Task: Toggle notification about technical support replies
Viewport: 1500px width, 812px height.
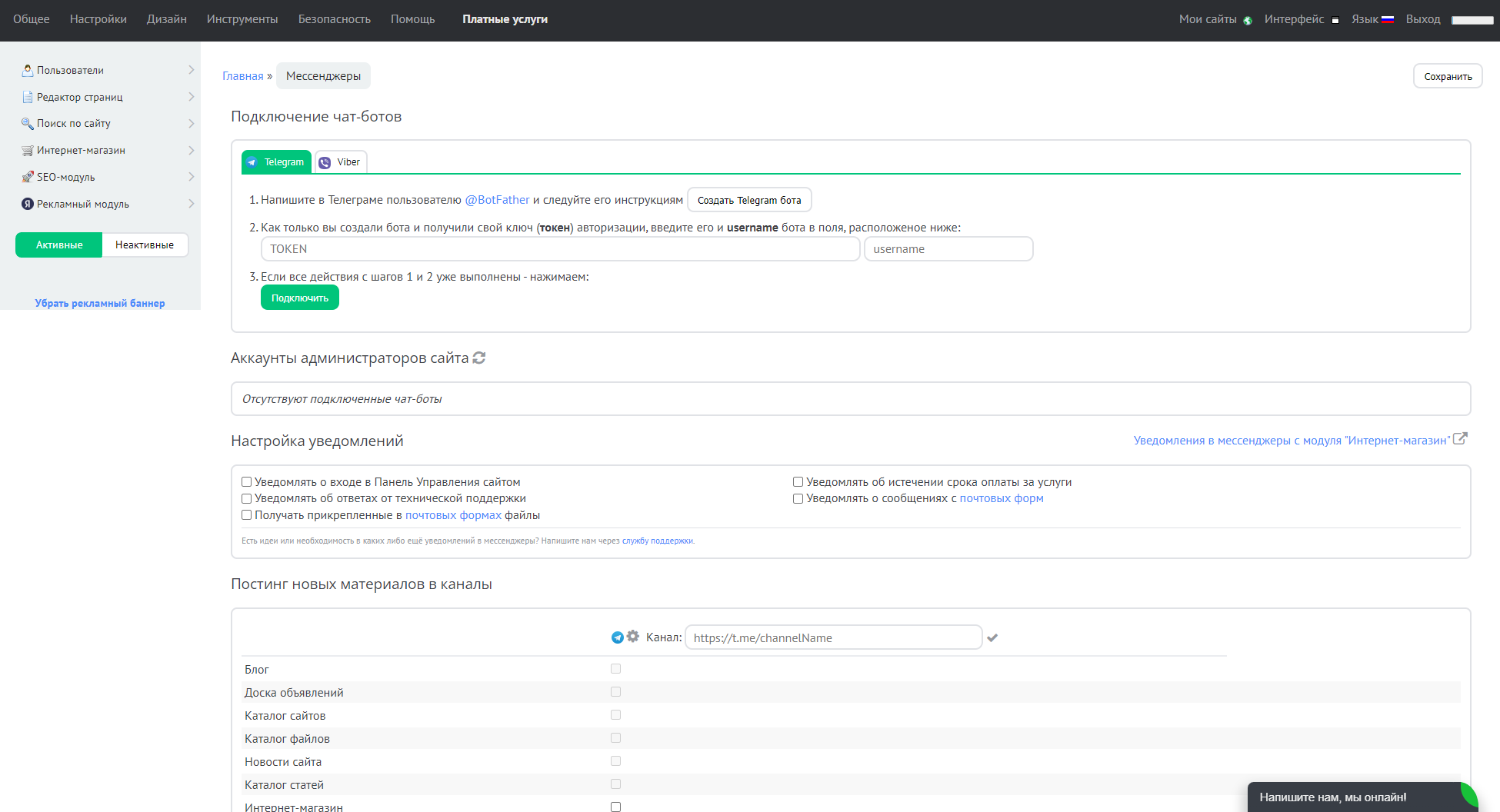Action: (247, 498)
